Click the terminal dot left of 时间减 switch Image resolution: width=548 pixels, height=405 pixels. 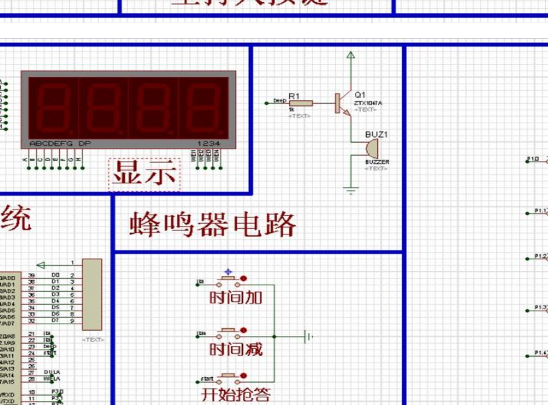(197, 337)
